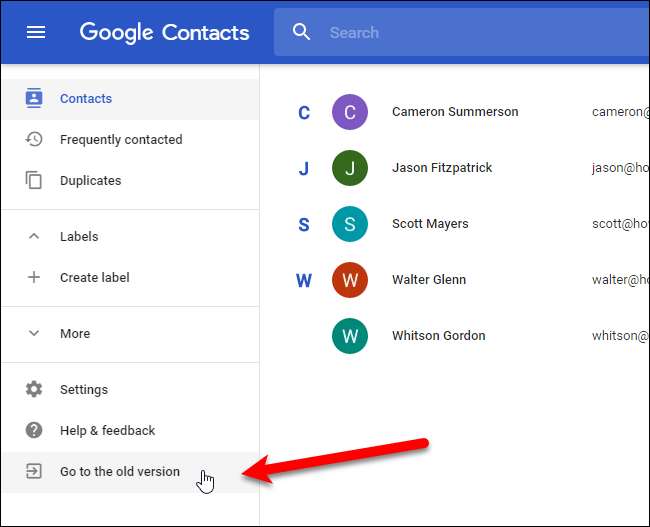Open contact Cameron Summerson
Image resolution: width=650 pixels, height=527 pixels.
455,112
